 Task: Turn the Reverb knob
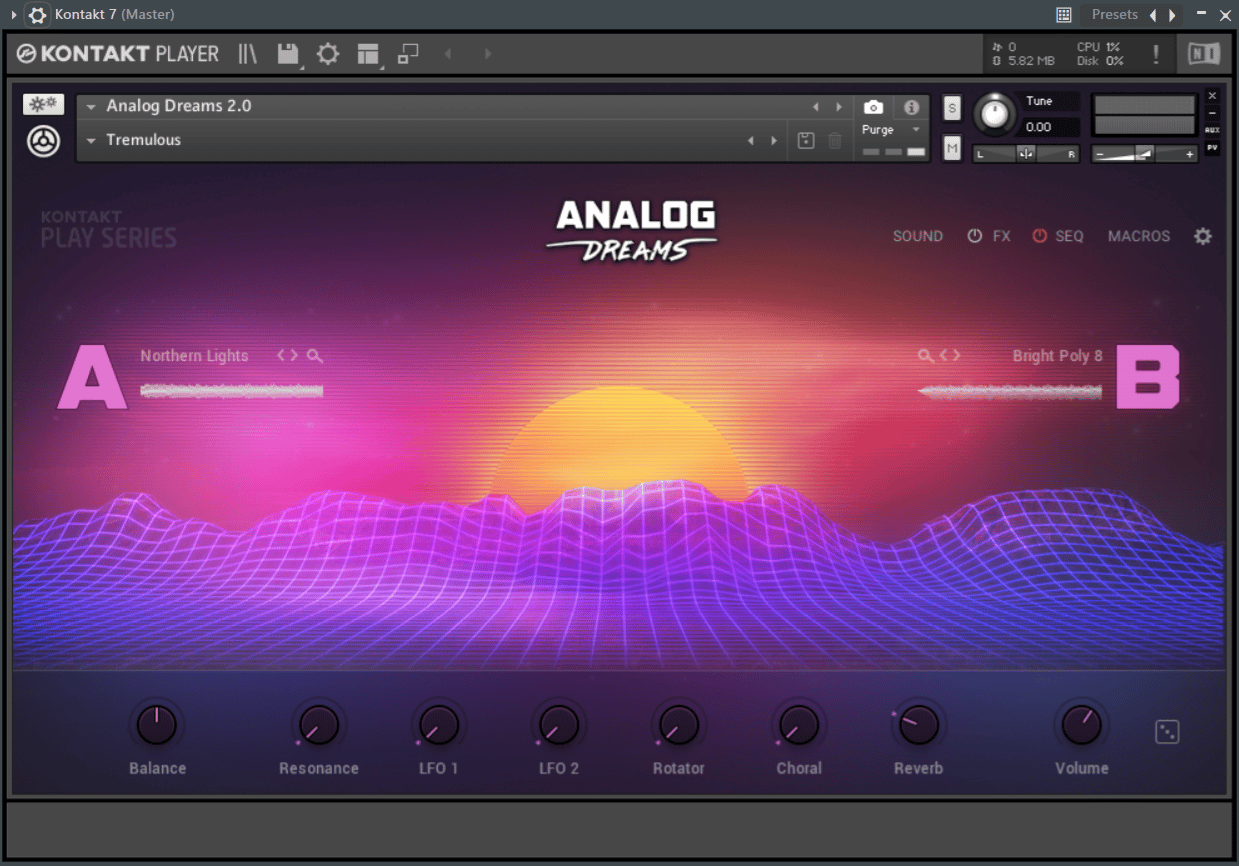click(917, 725)
